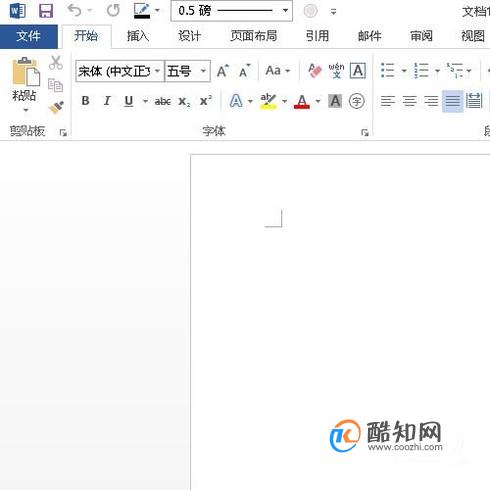The image size is (490, 490).
Task: Toggle Bold formatting
Action: pyautogui.click(x=85, y=101)
